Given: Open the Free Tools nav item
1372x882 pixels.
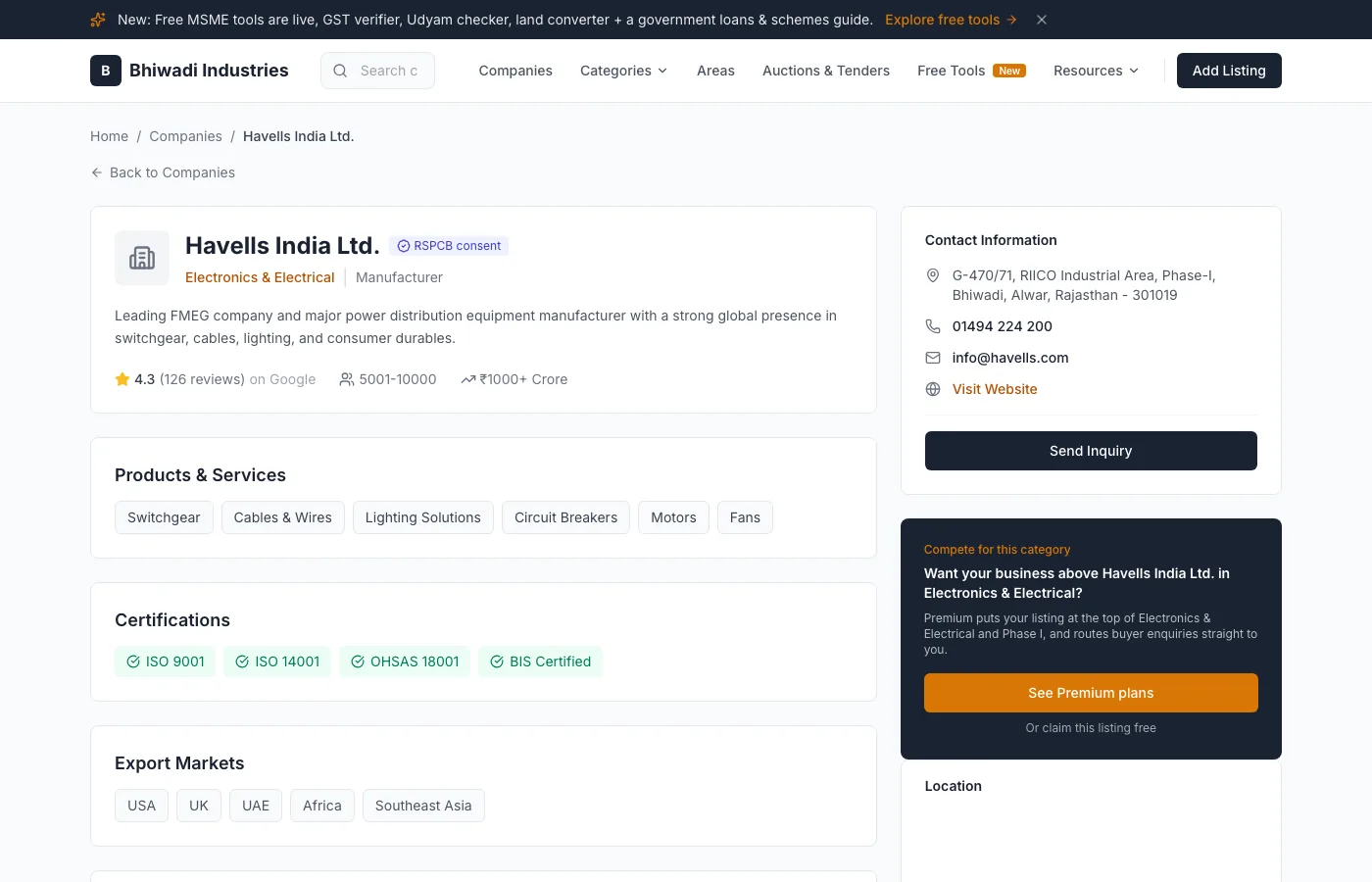Looking at the screenshot, I should 971,71.
